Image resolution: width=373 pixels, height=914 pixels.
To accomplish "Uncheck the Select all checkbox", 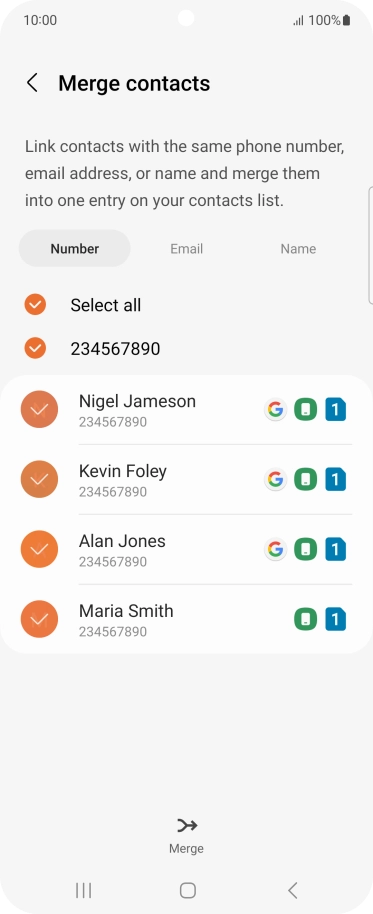I will click(35, 304).
